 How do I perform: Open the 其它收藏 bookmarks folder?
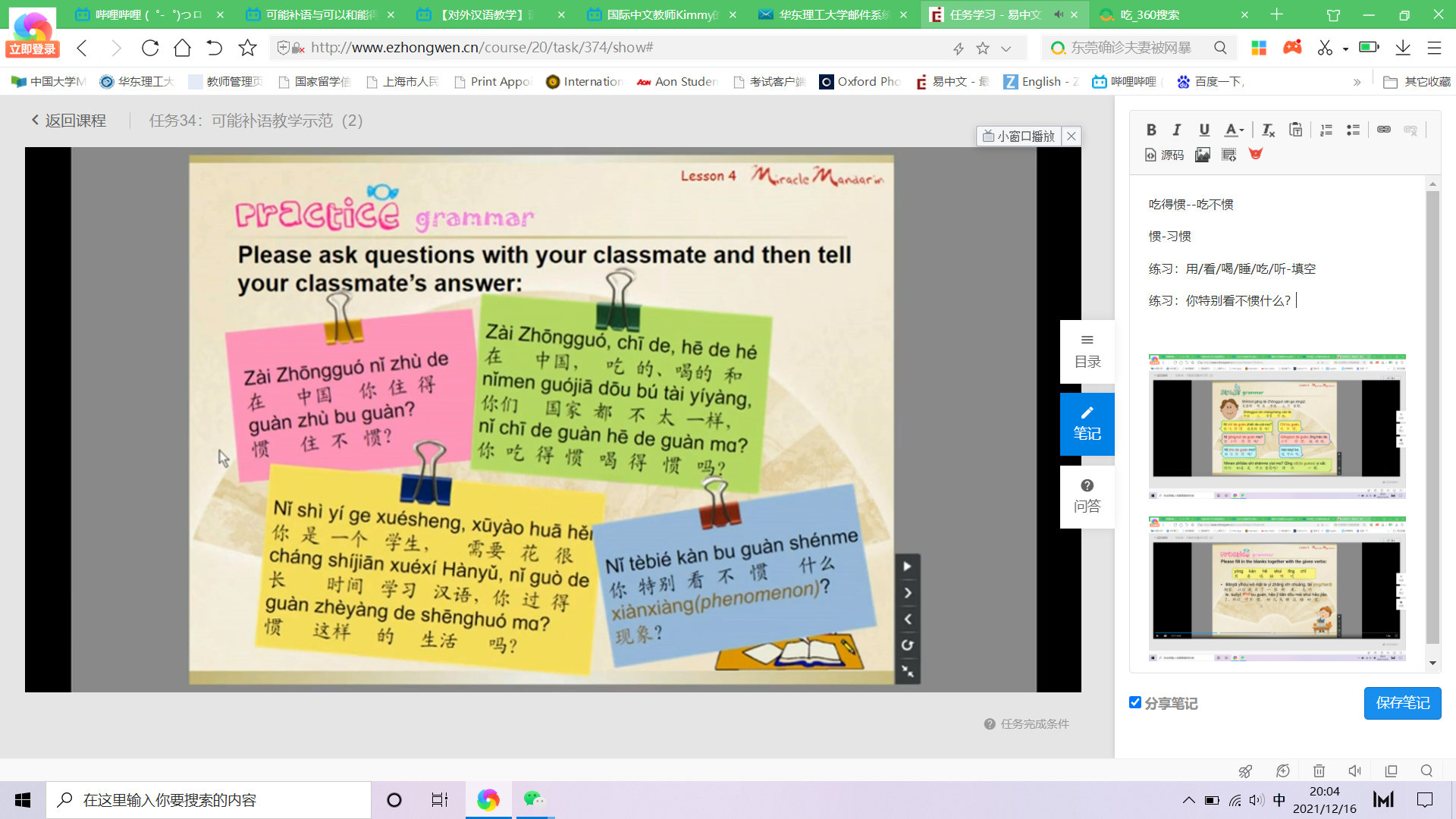(x=1417, y=81)
